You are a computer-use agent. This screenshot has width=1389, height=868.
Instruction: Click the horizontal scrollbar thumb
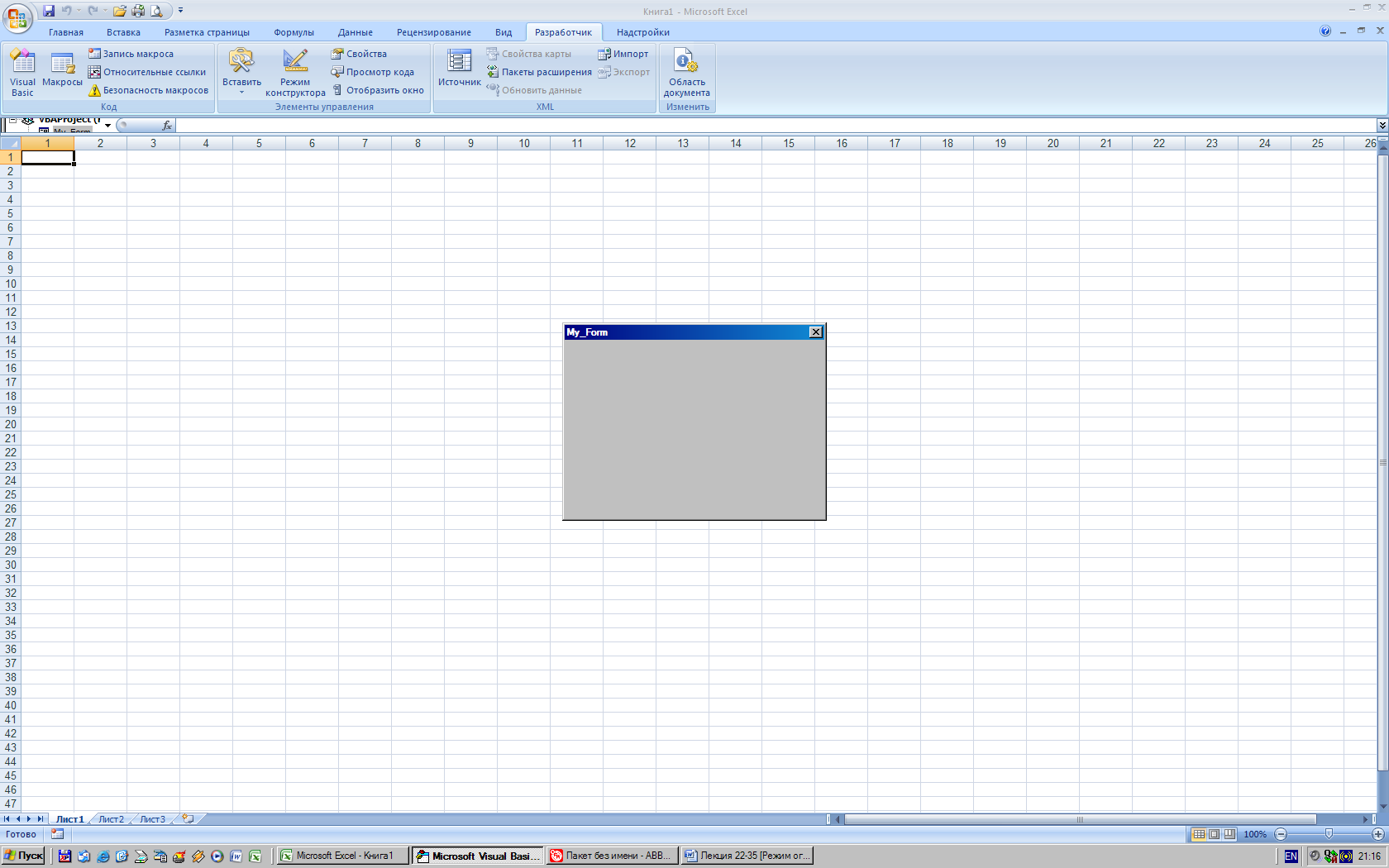(x=1080, y=819)
